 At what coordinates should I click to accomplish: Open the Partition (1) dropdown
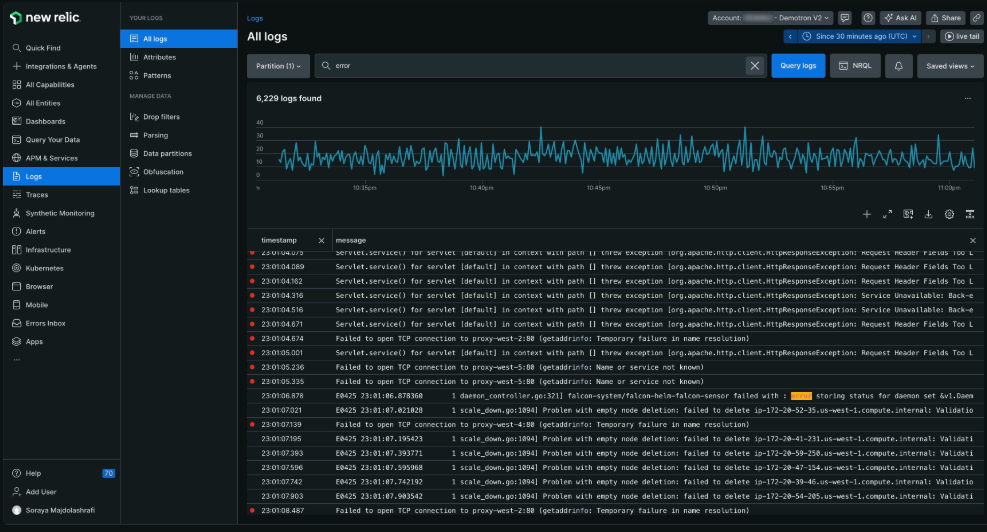point(278,66)
